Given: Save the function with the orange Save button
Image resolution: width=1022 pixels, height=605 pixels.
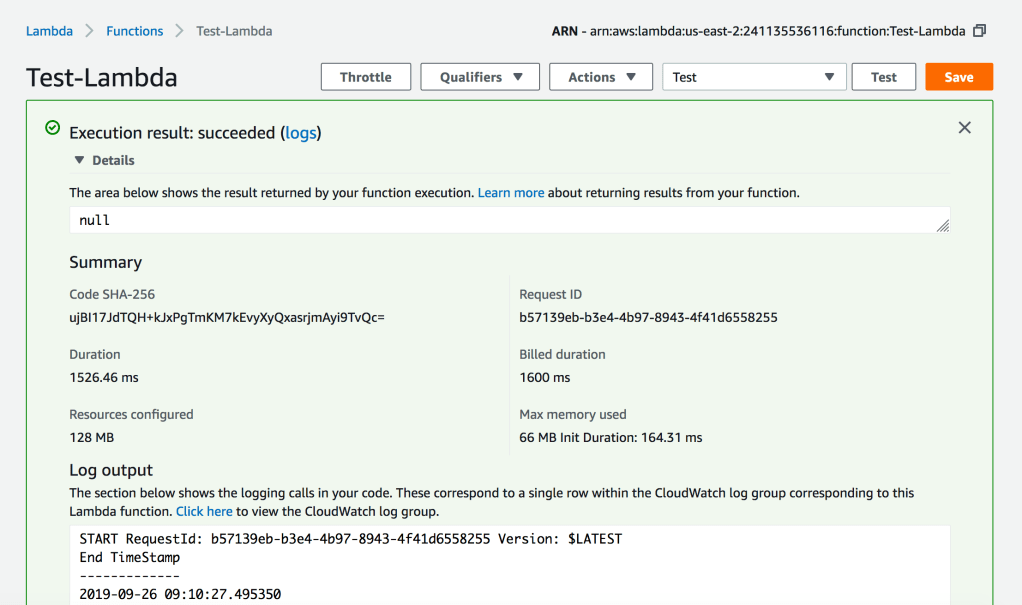Looking at the screenshot, I should tap(958, 77).
